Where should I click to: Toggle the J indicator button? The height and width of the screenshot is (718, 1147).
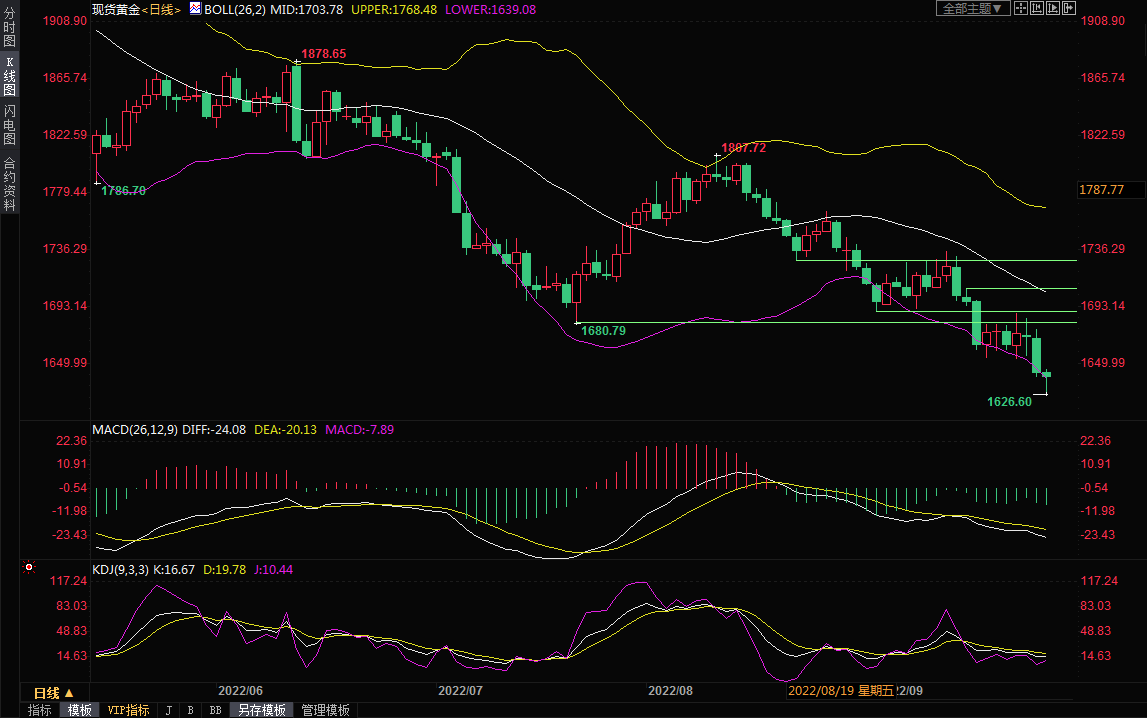168,710
